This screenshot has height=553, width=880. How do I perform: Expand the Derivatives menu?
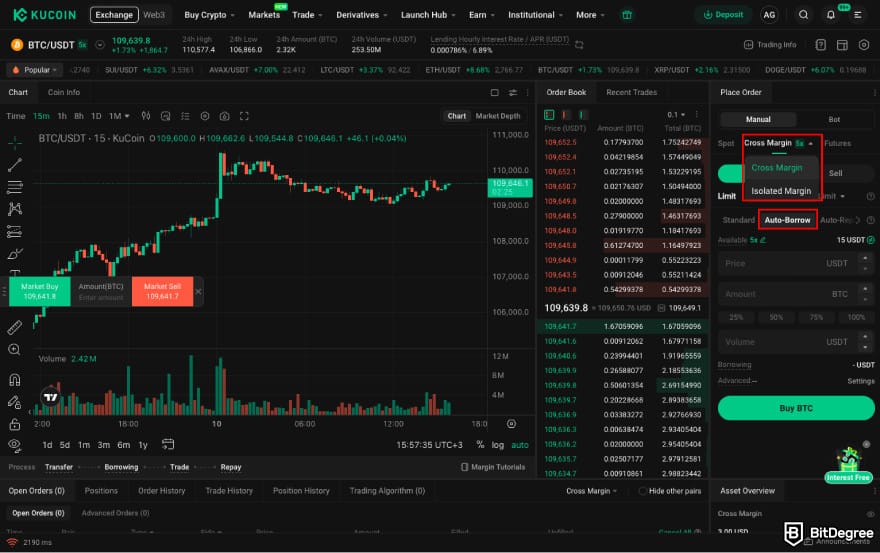[361, 15]
